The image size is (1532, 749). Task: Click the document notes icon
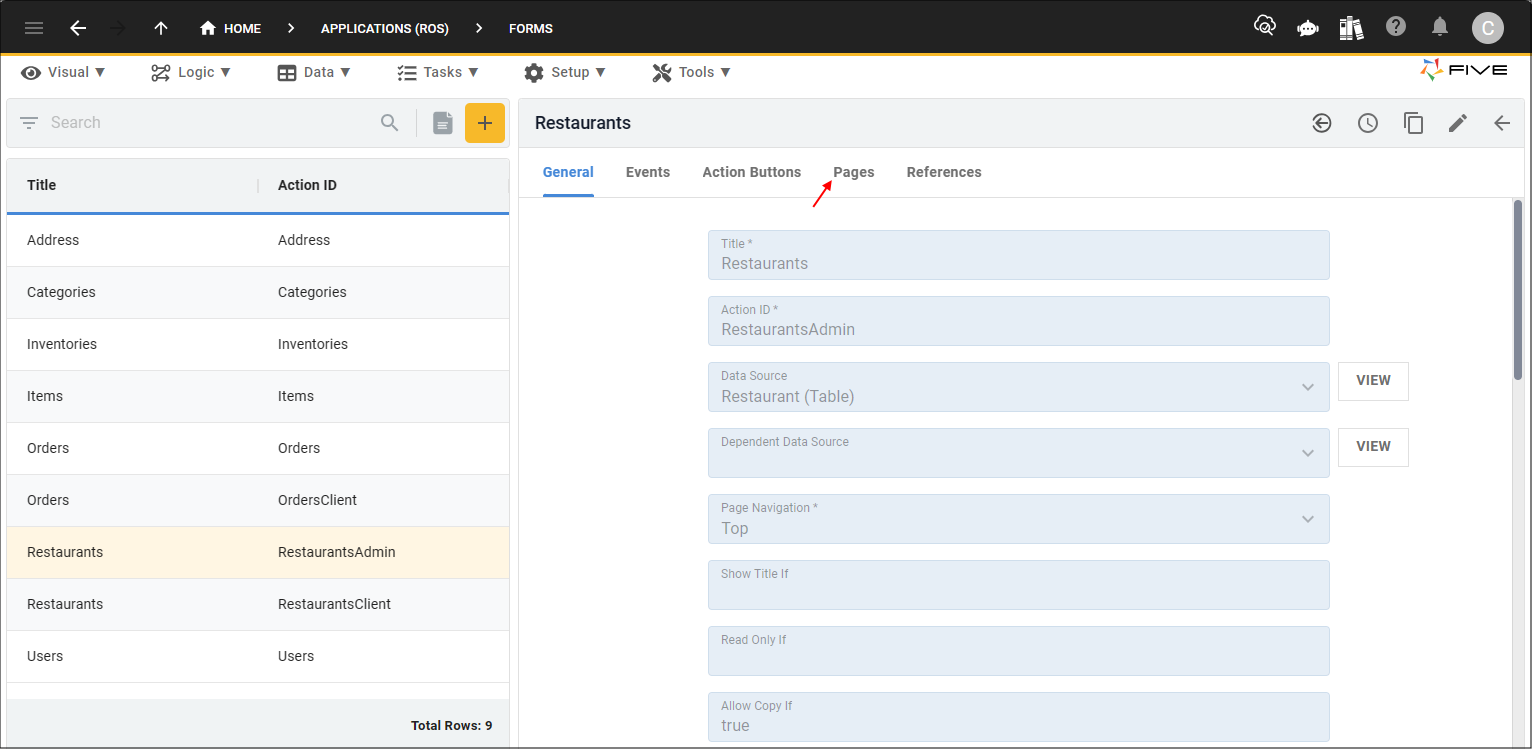[443, 123]
